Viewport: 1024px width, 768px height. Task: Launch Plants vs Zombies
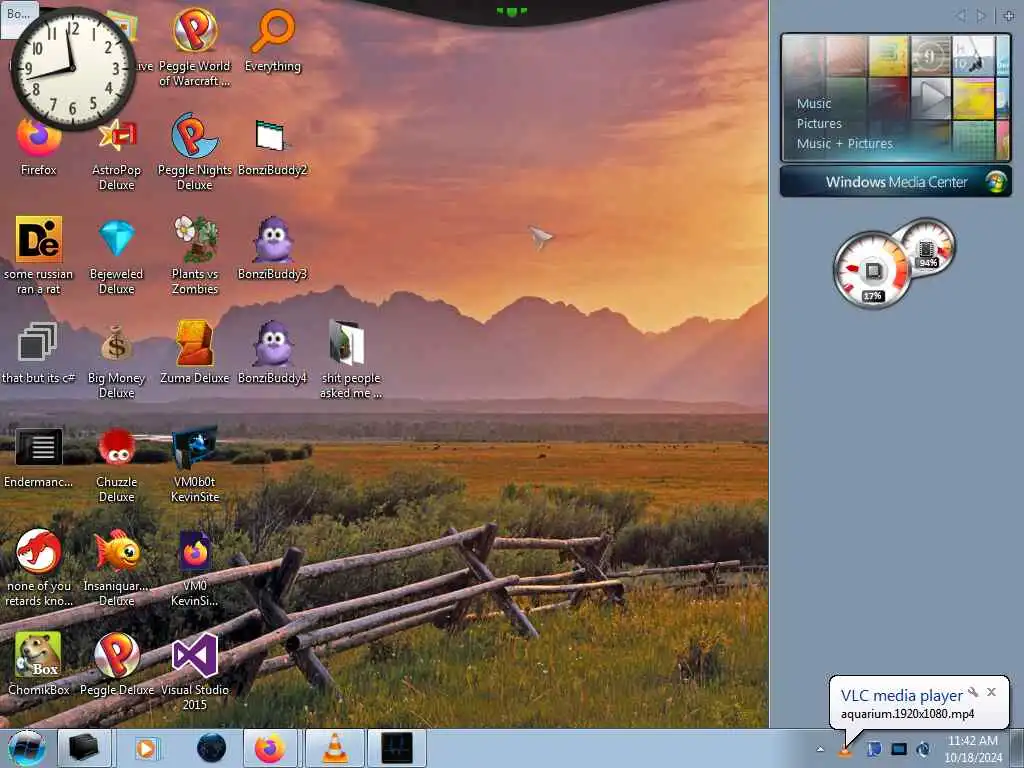pyautogui.click(x=195, y=256)
